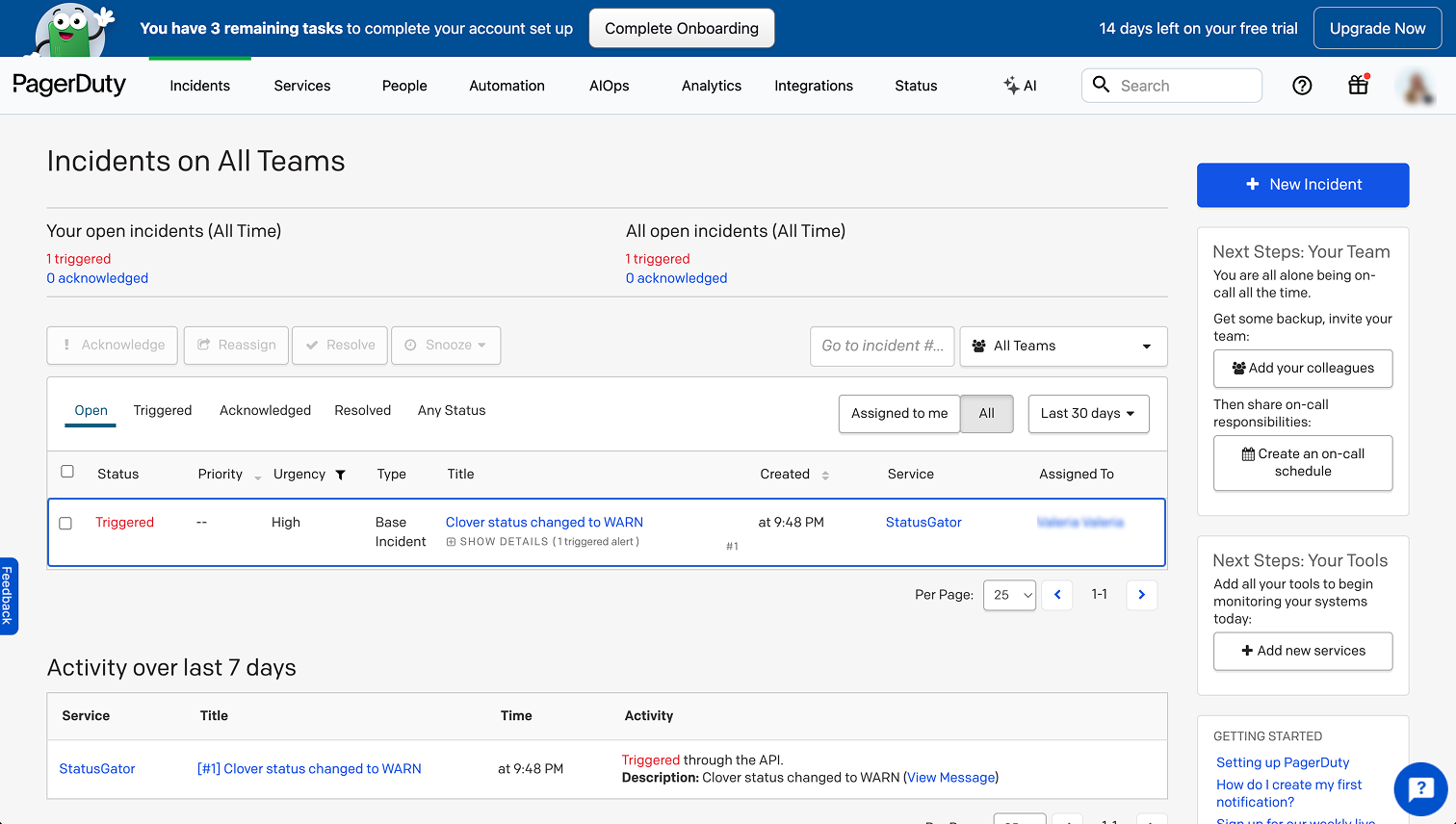Open How do I create first notification
Image resolution: width=1456 pixels, height=824 pixels.
click(x=1288, y=793)
